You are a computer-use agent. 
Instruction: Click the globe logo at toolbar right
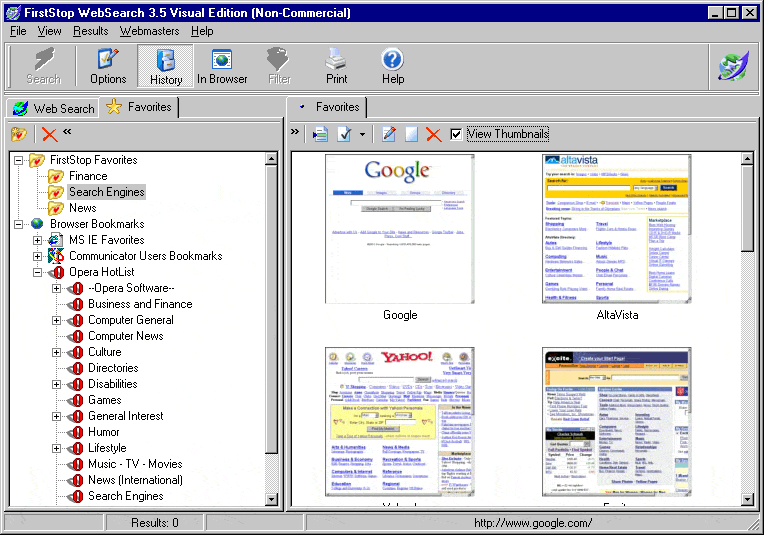pyautogui.click(x=733, y=66)
